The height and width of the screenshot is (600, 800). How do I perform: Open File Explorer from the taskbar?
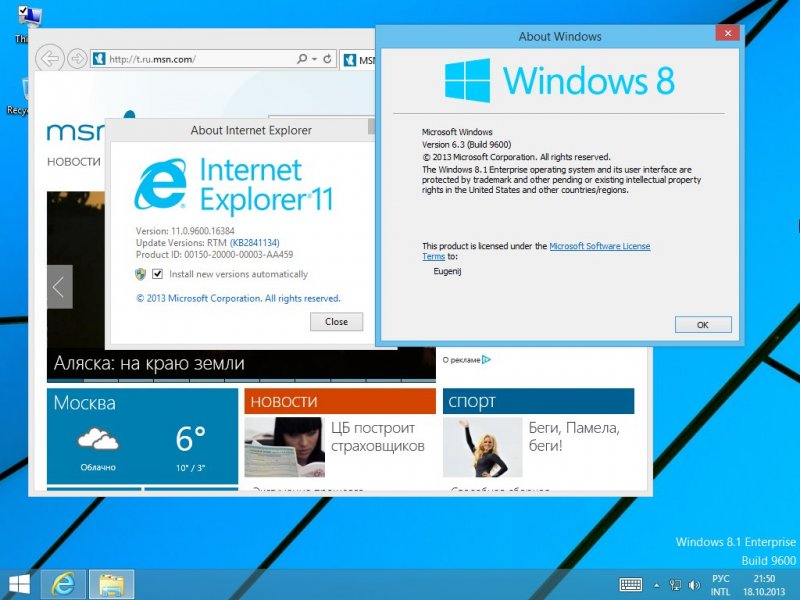[x=112, y=585]
